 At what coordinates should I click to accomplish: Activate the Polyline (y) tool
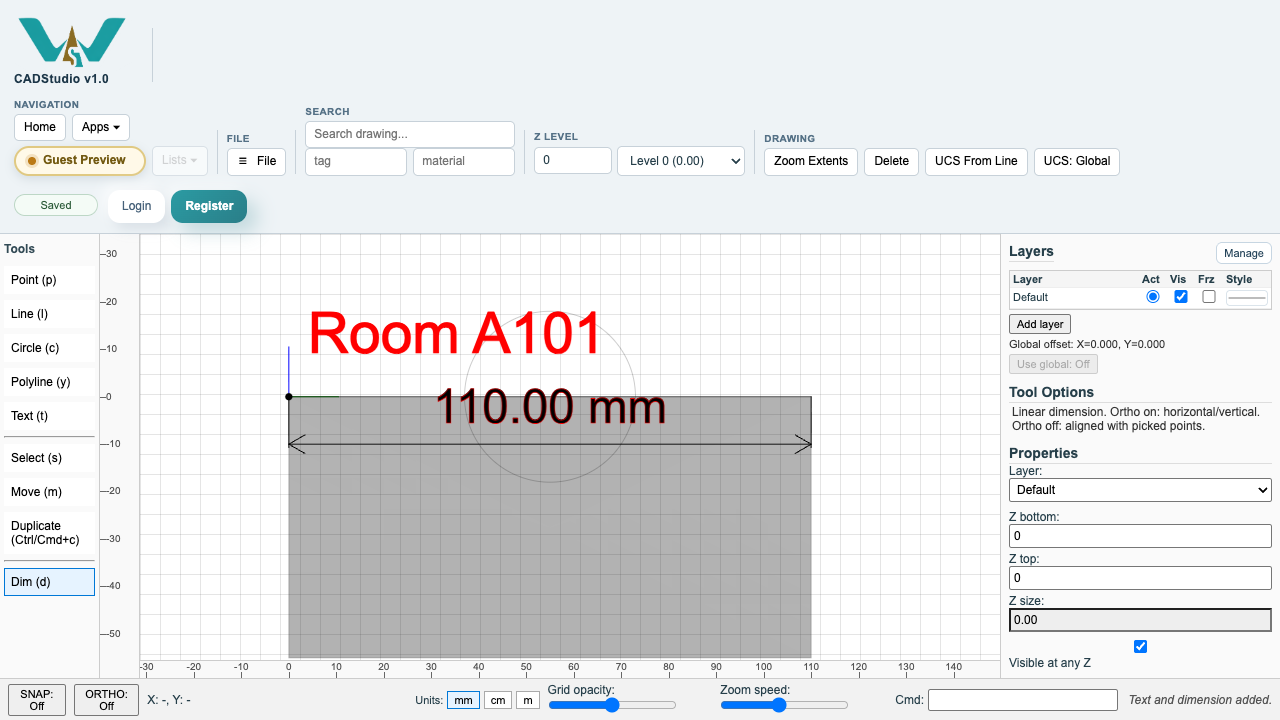tap(49, 382)
